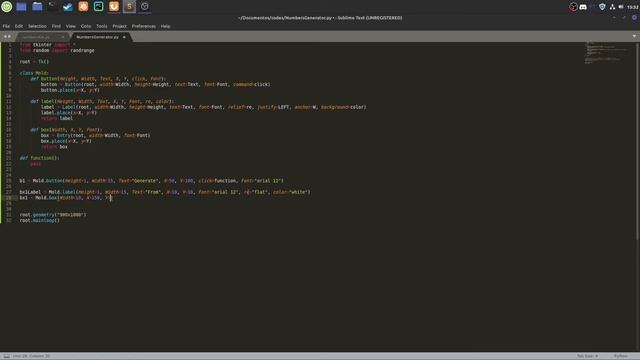Open the file manager folder icon
640x360 pixels.
37,7
